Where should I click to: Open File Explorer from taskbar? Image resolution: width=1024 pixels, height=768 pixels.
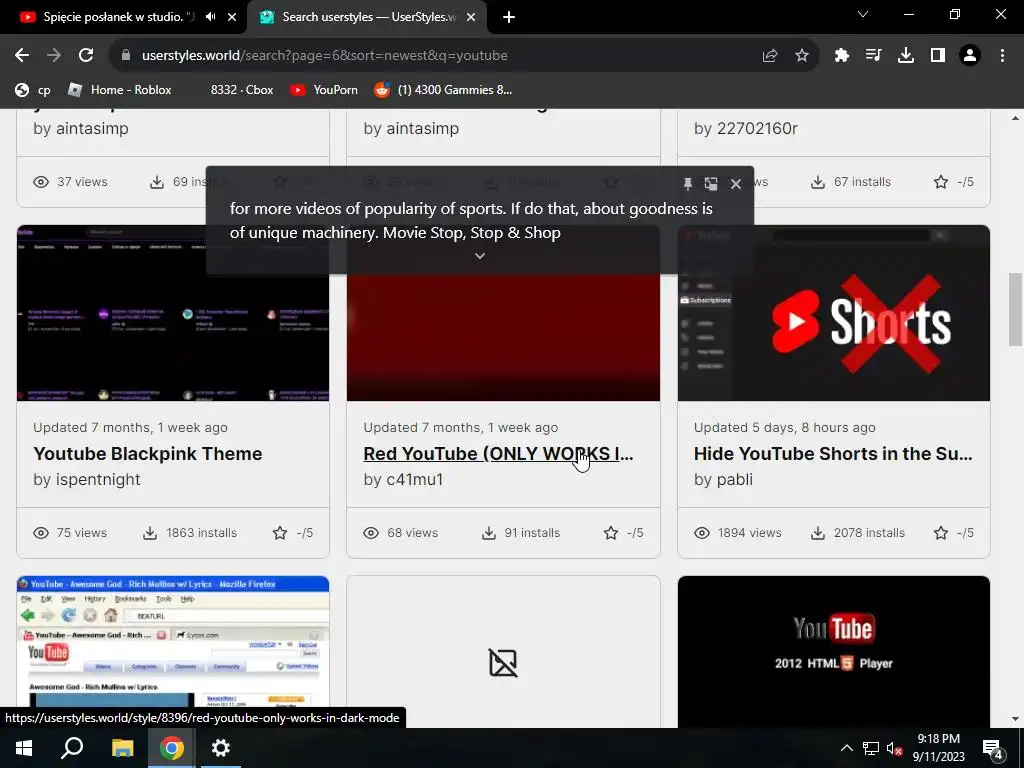tap(122, 748)
